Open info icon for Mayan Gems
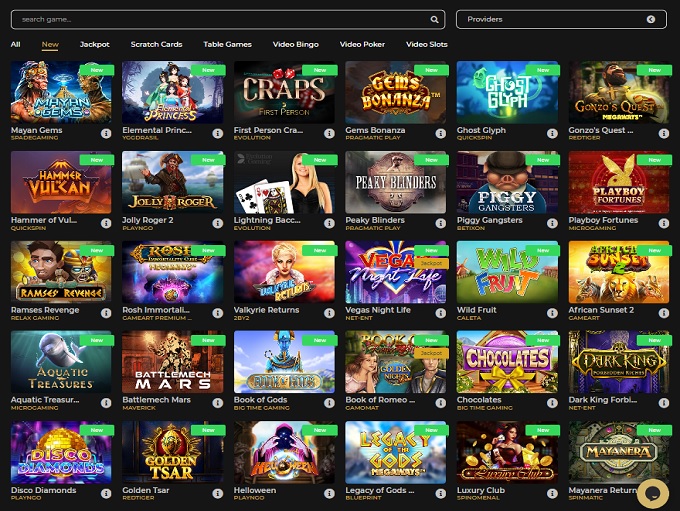The image size is (680, 511). tap(106, 132)
